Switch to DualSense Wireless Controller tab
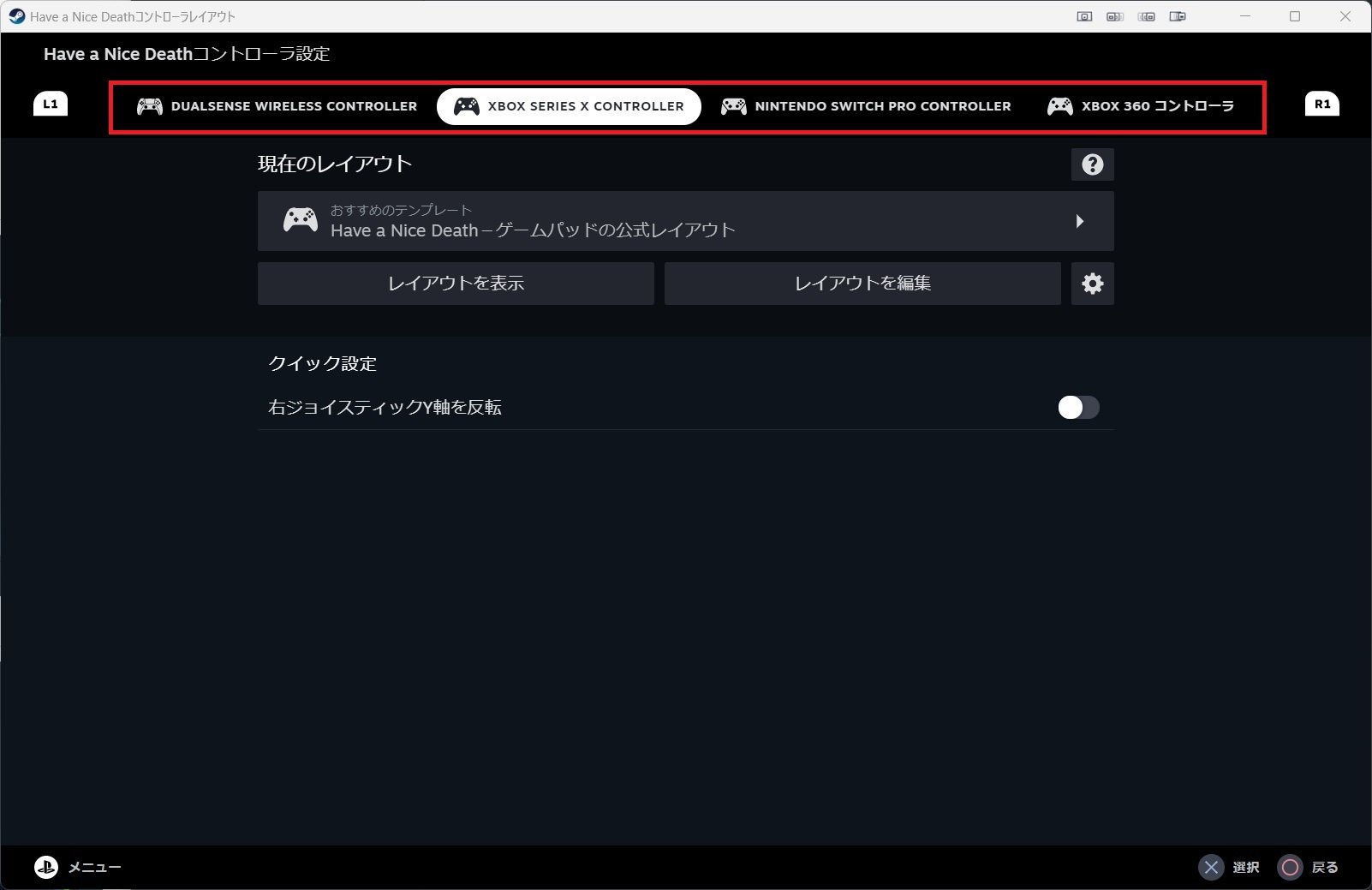Screen dimensions: 1372x890 (x=277, y=106)
